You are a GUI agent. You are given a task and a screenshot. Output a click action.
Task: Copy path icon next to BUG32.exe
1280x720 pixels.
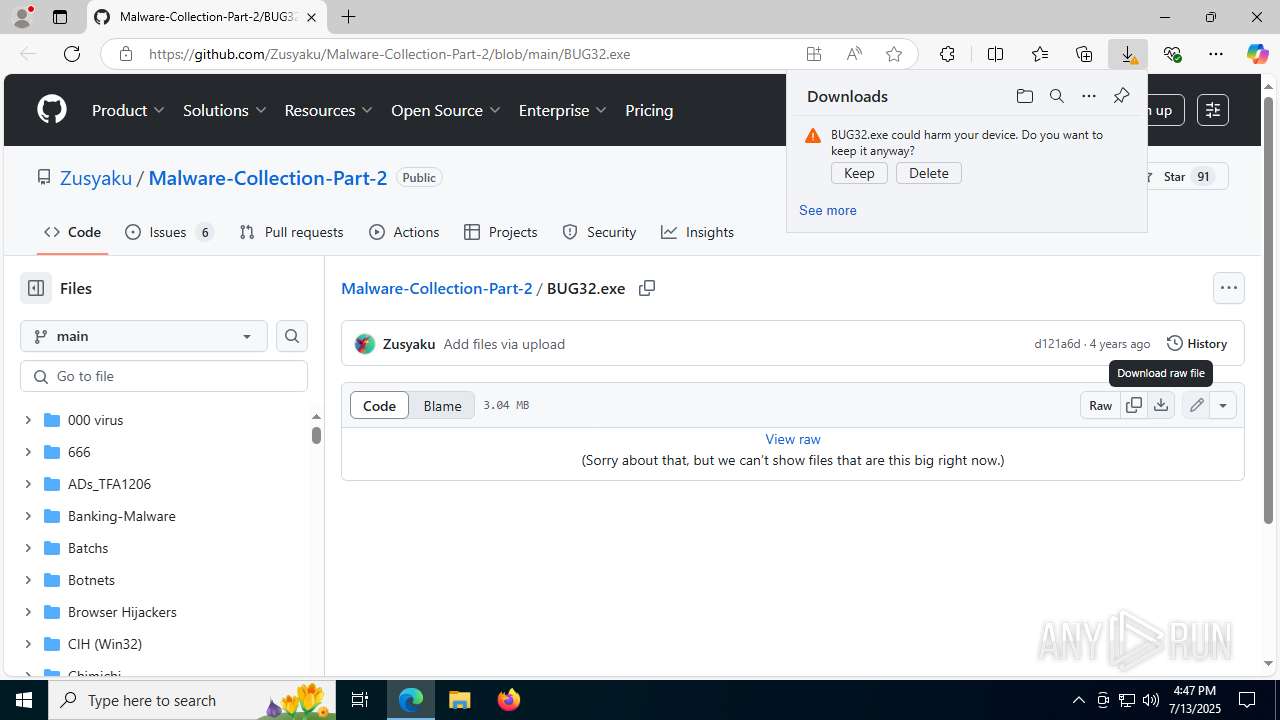tap(647, 288)
